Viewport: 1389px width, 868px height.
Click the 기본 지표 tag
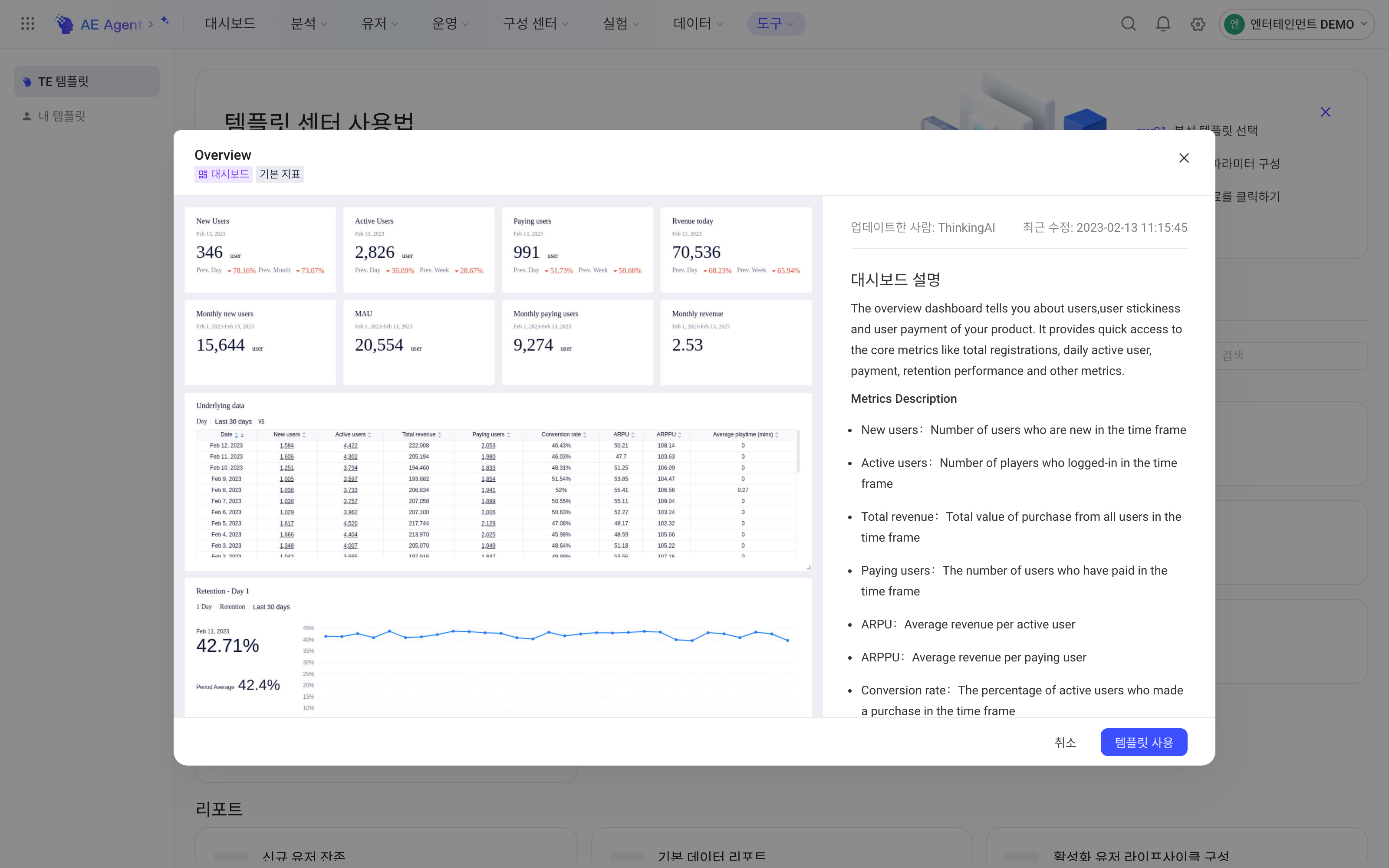point(280,174)
